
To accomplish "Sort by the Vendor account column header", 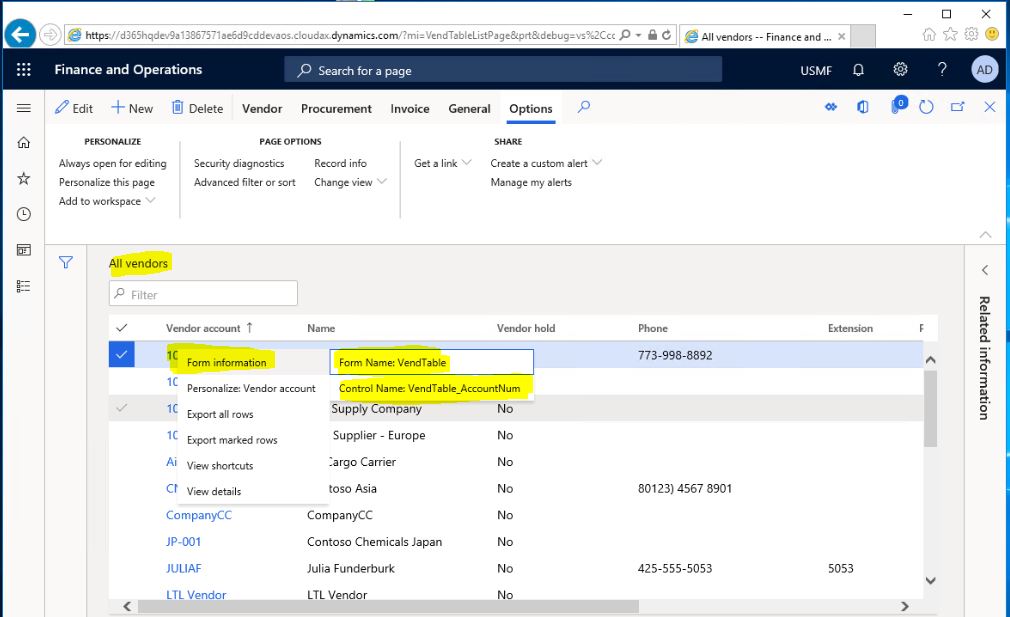I will pyautogui.click(x=209, y=328).
